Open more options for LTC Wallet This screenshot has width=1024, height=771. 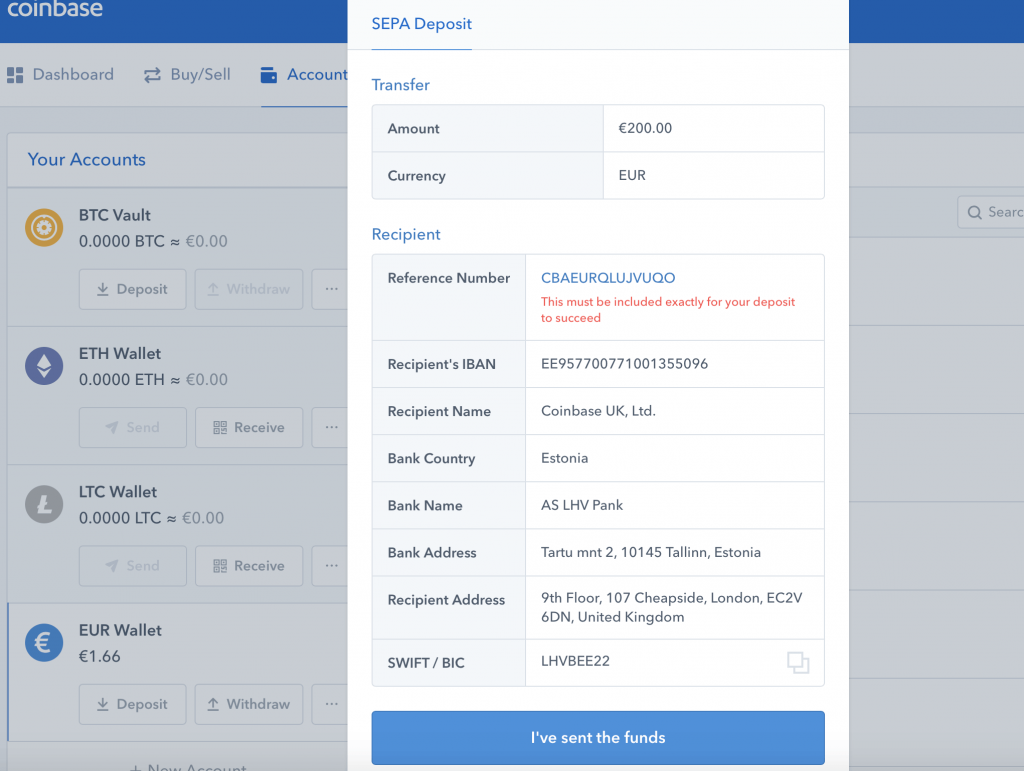[x=330, y=566]
